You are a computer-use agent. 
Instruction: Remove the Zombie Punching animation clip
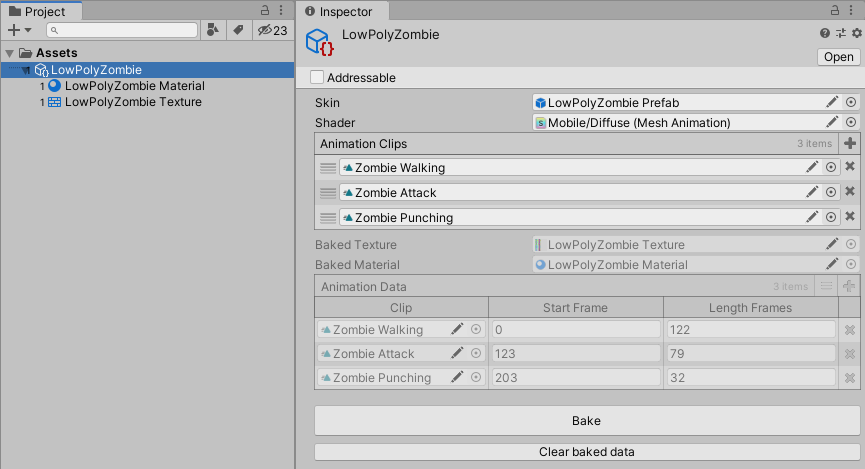pyautogui.click(x=850, y=216)
